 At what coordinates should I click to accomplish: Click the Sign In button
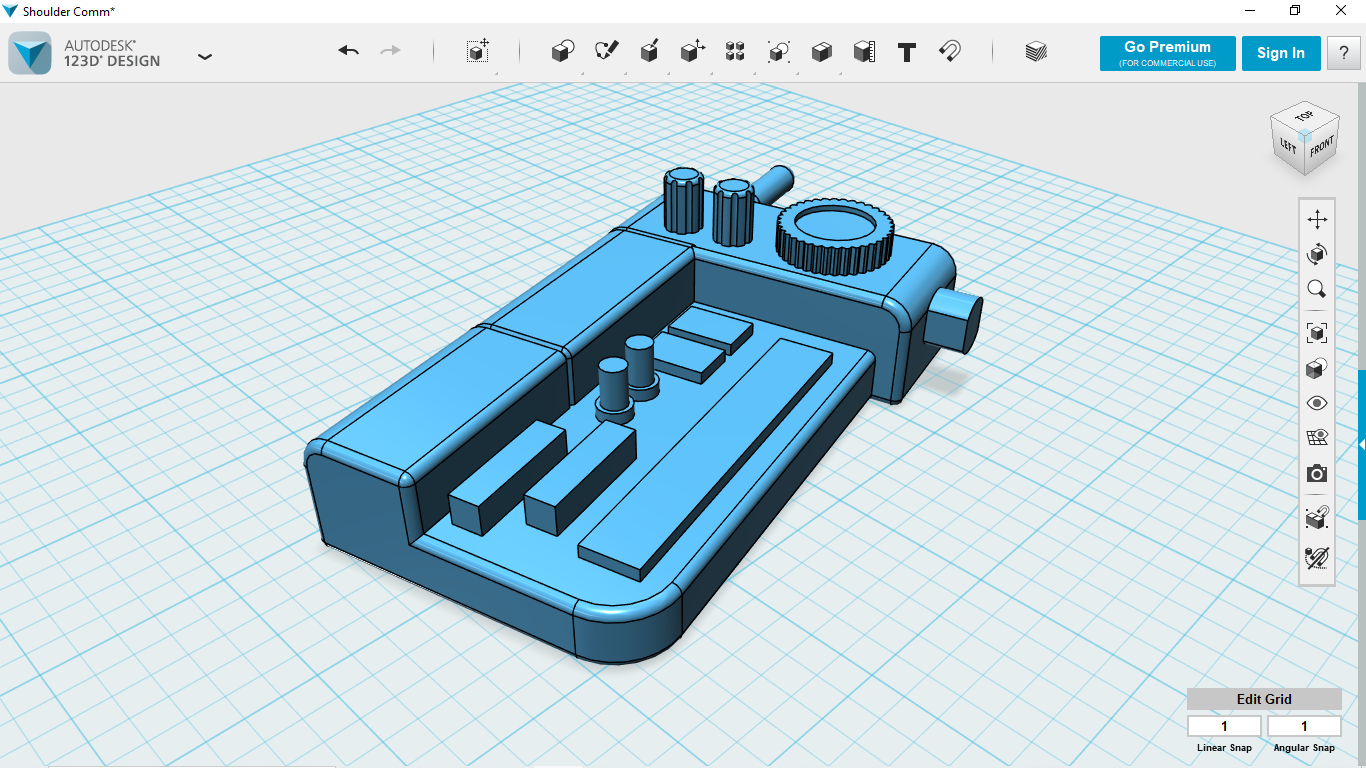coord(1281,54)
